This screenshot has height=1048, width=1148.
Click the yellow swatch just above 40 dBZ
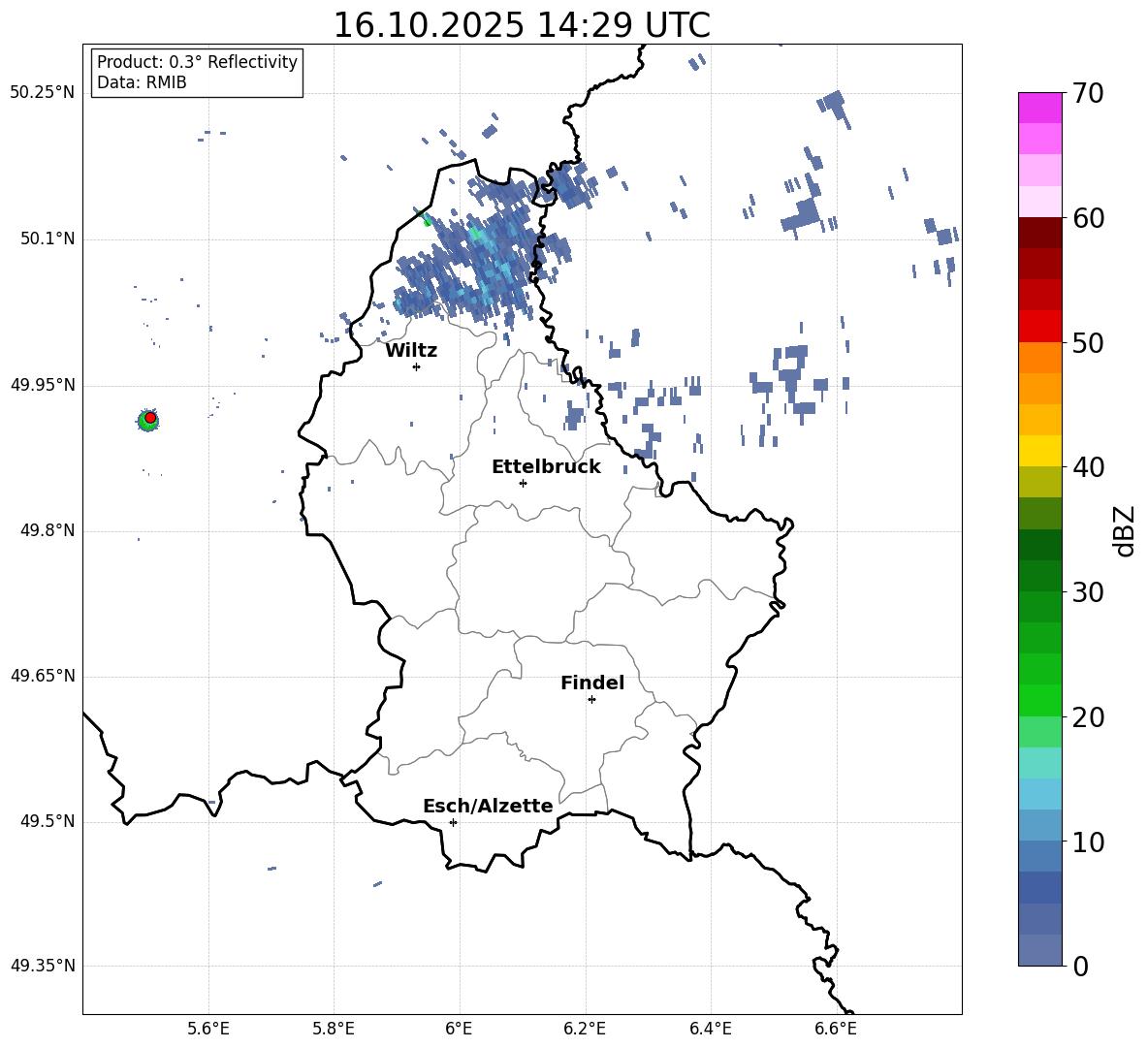point(1040,452)
